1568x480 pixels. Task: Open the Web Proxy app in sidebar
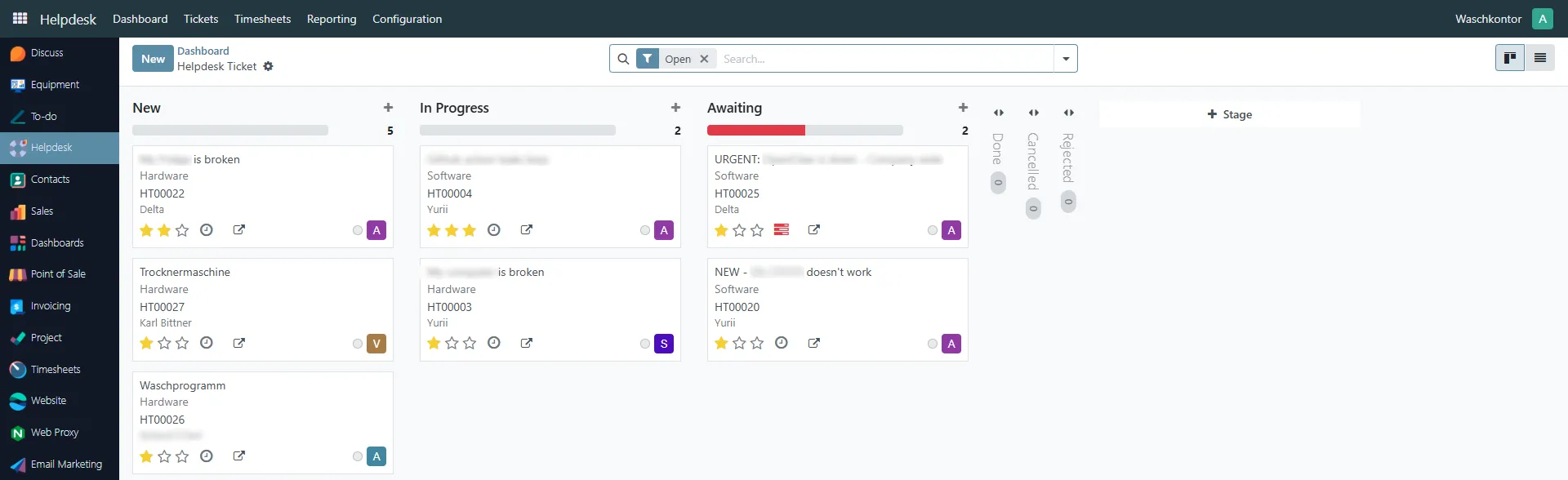pyautogui.click(x=60, y=433)
